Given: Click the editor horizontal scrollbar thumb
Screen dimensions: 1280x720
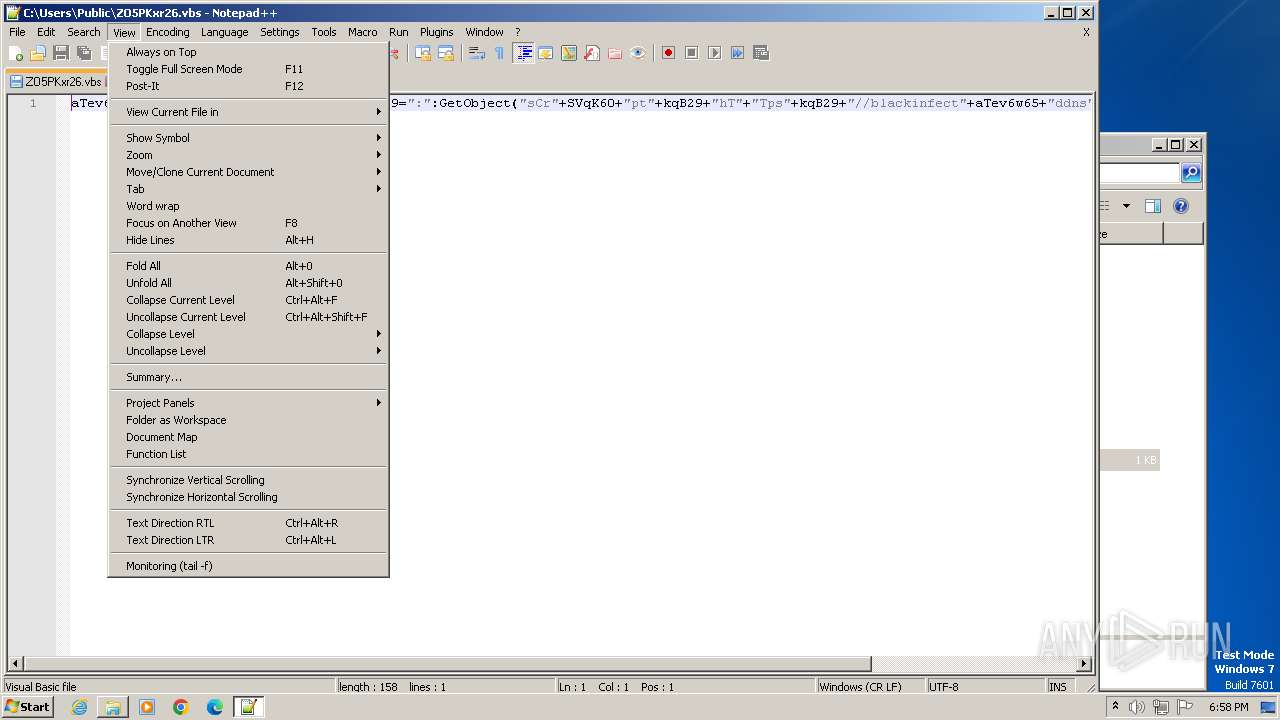Looking at the screenshot, I should pos(447,664).
